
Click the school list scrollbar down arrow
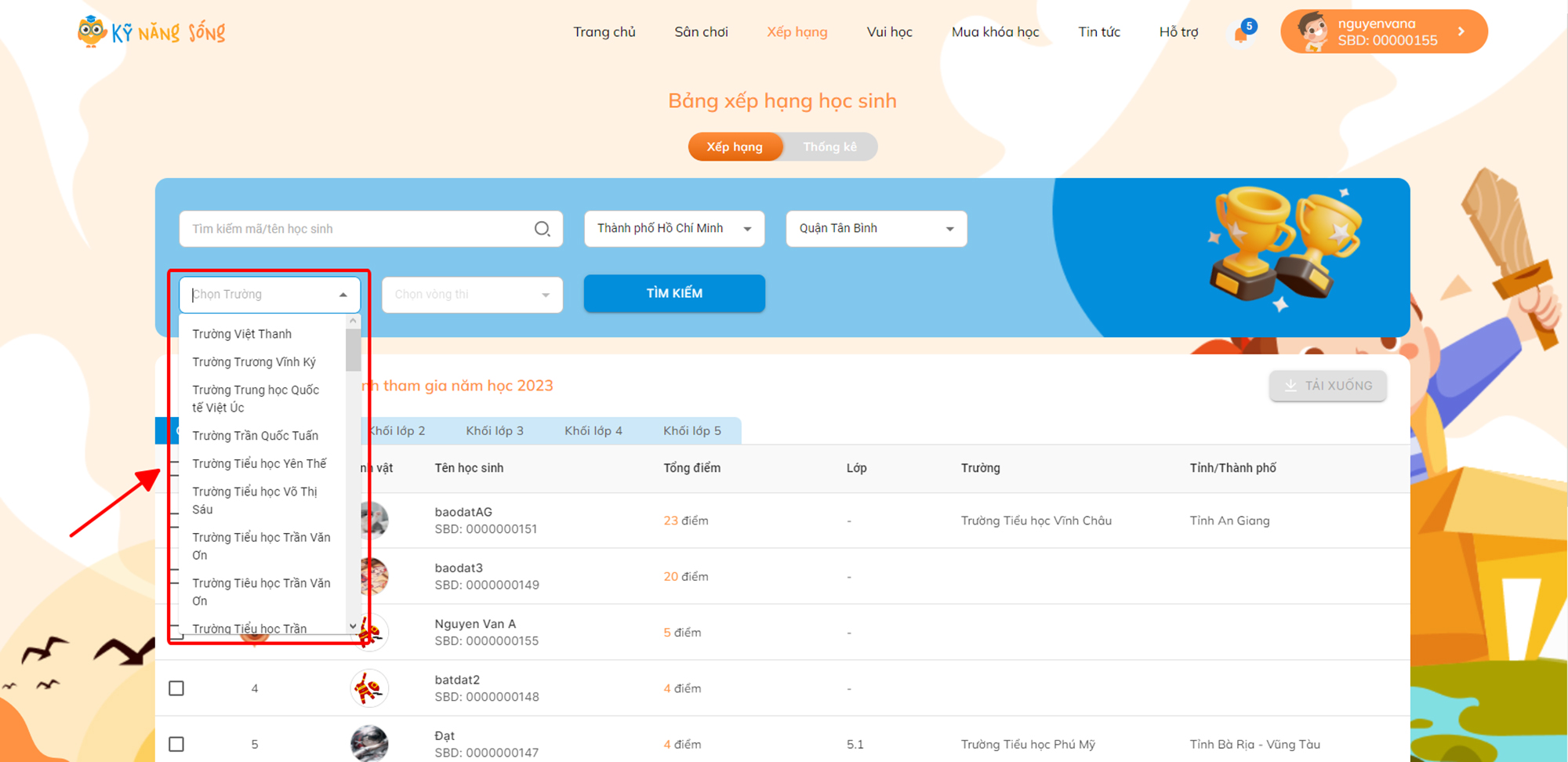click(x=353, y=626)
